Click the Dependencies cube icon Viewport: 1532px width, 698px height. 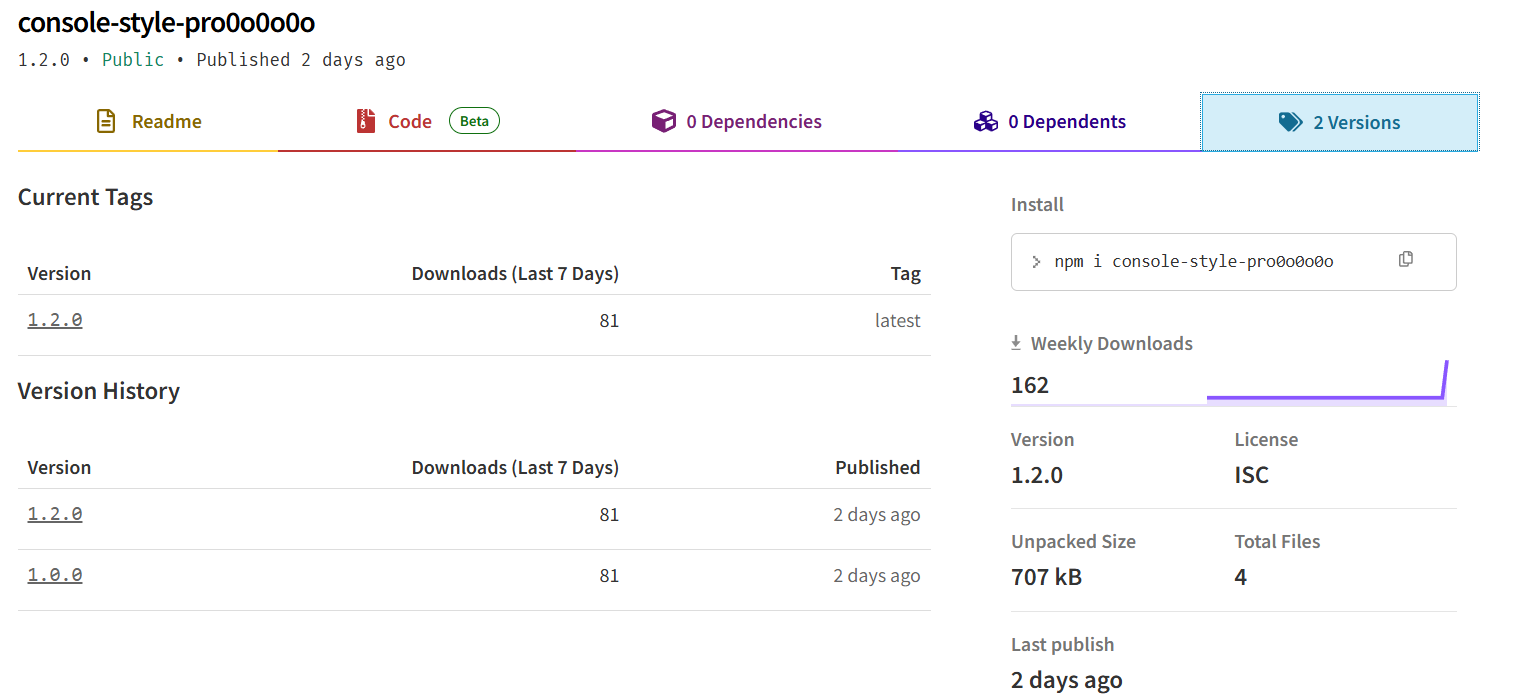(663, 122)
